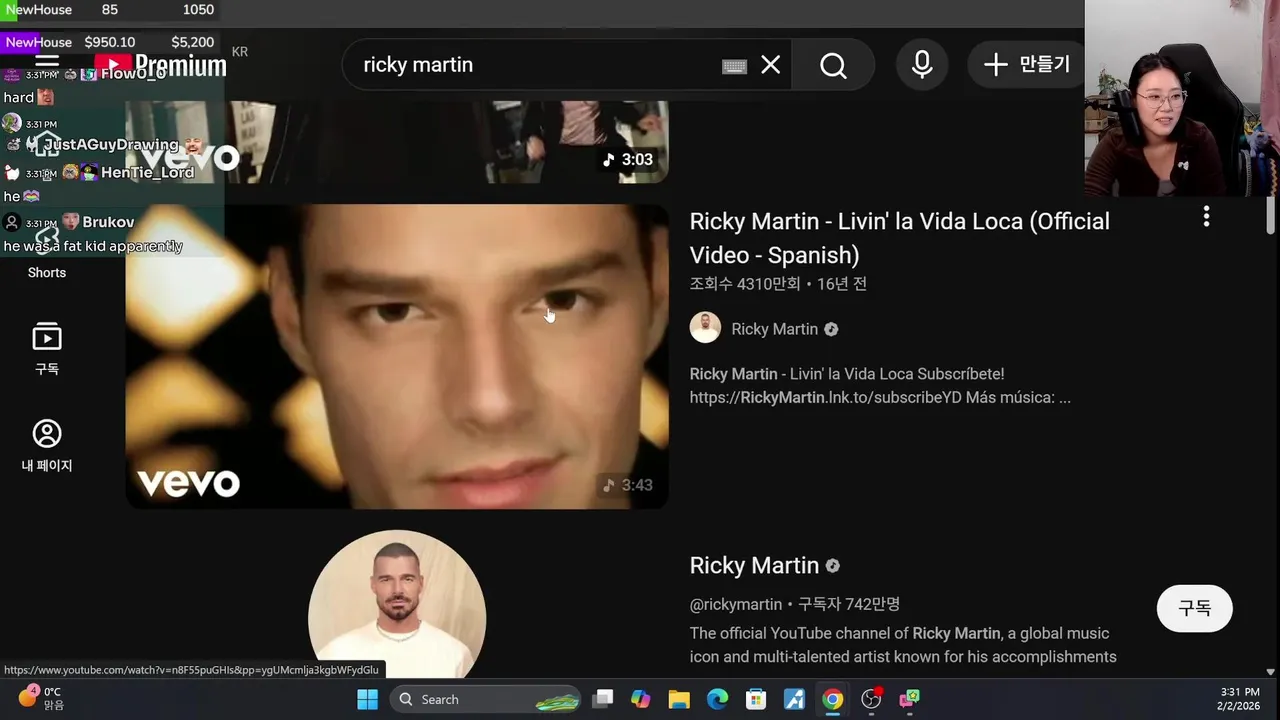Image resolution: width=1280 pixels, height=720 pixels.
Task: Open Task View on the taskbar
Action: point(602,699)
